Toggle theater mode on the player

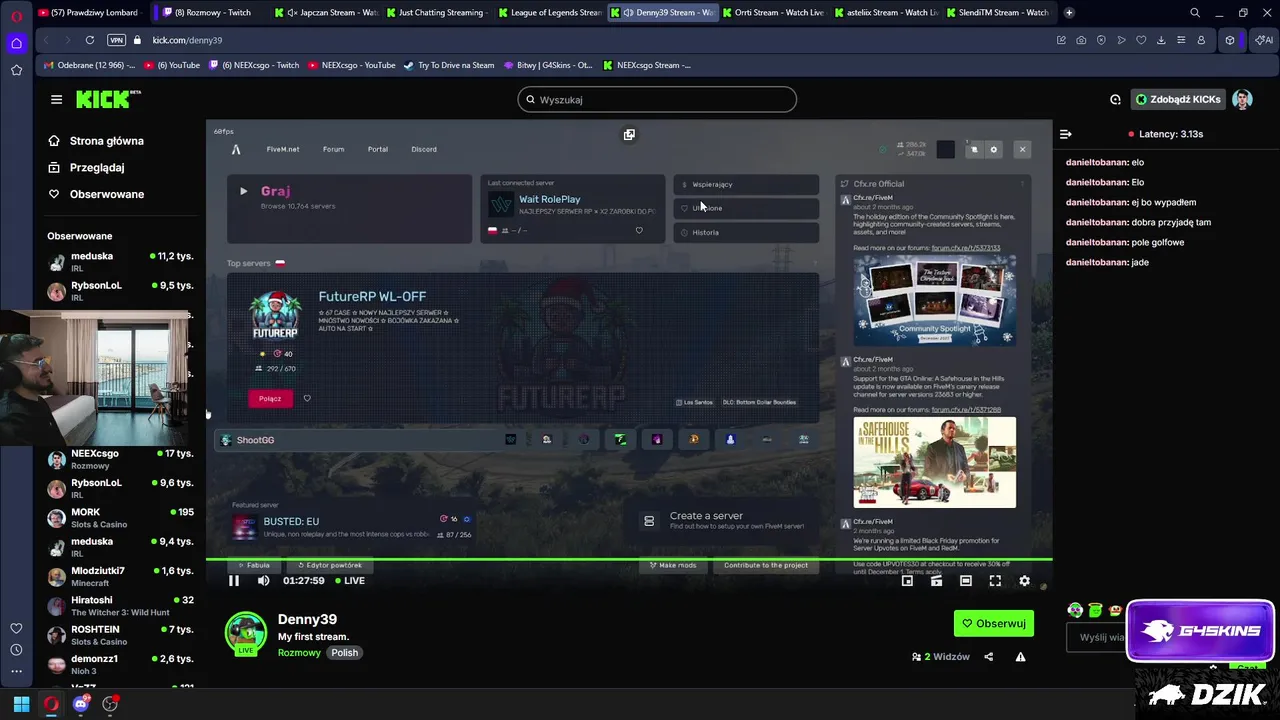(966, 581)
